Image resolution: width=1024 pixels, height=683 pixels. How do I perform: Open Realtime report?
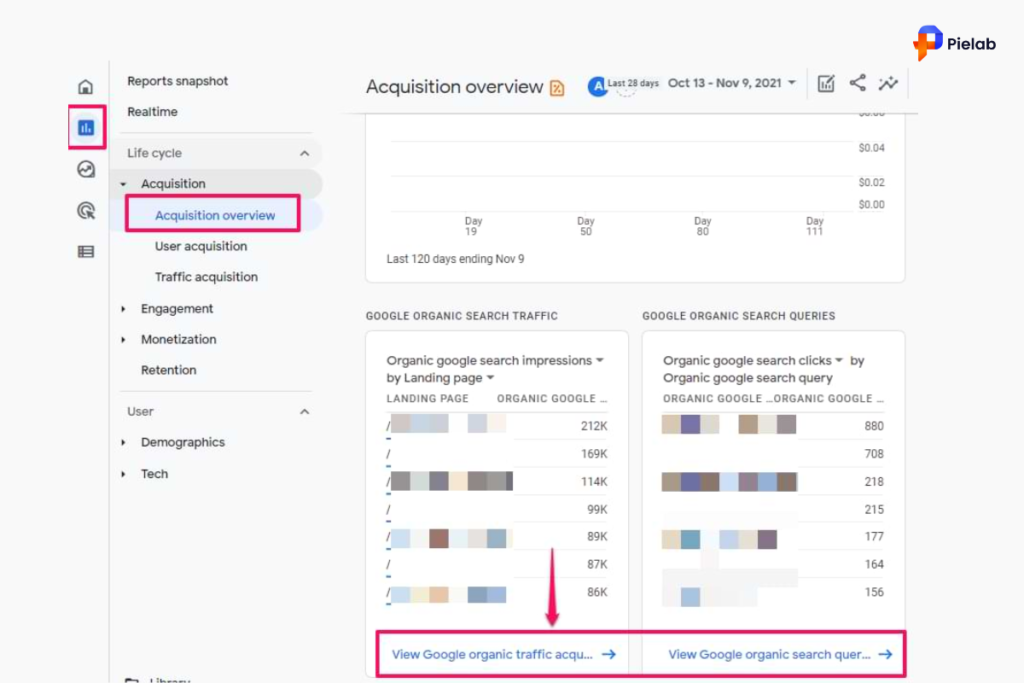(152, 112)
